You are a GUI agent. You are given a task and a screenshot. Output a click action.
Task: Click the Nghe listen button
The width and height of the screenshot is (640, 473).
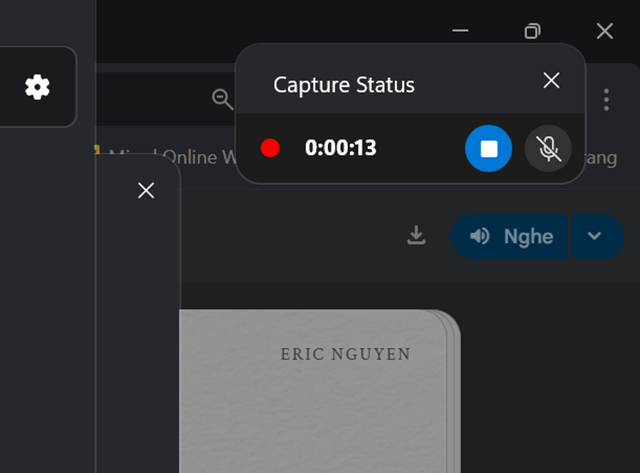click(510, 236)
